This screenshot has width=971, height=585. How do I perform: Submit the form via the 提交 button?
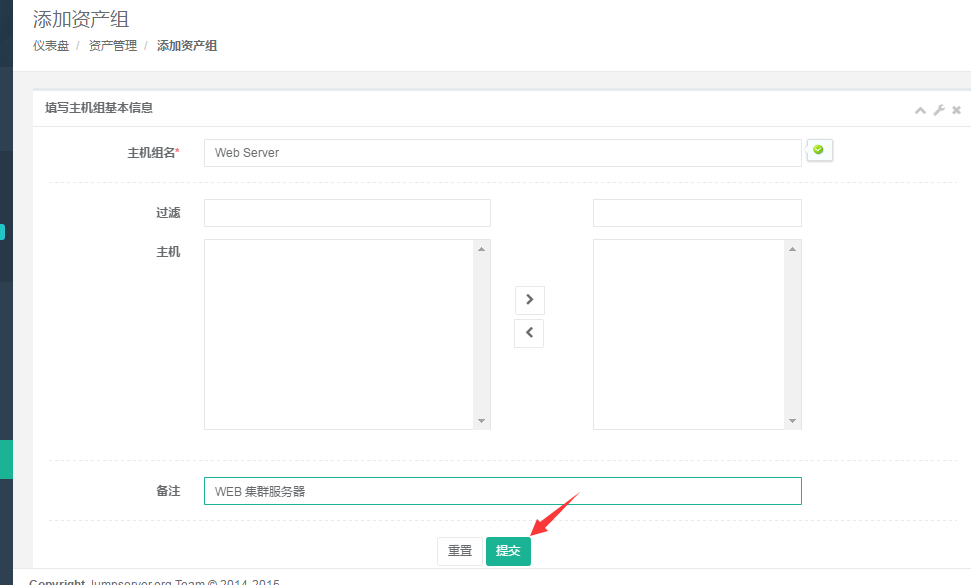coord(508,550)
